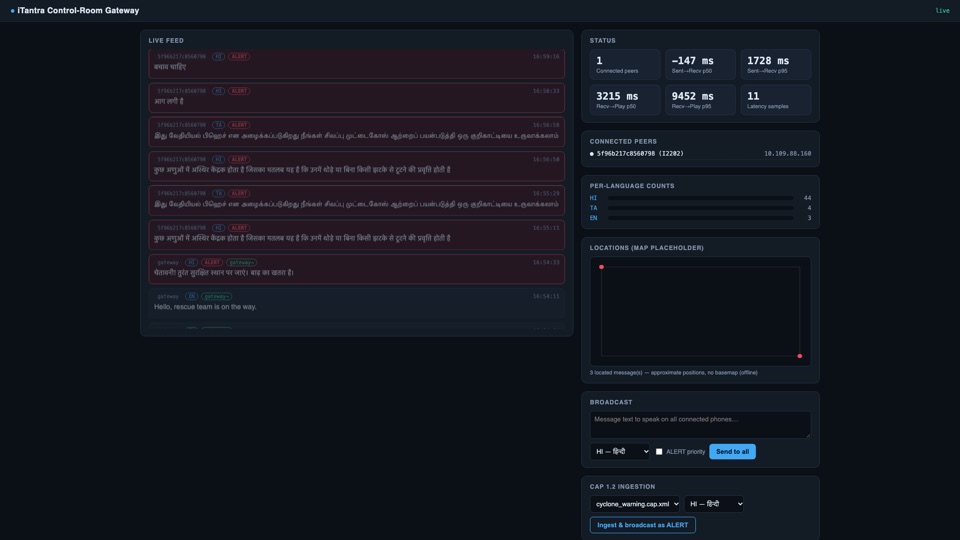Click the 1728 ms Sent→Recv p95 card
960x540 pixels.
click(x=776, y=64)
